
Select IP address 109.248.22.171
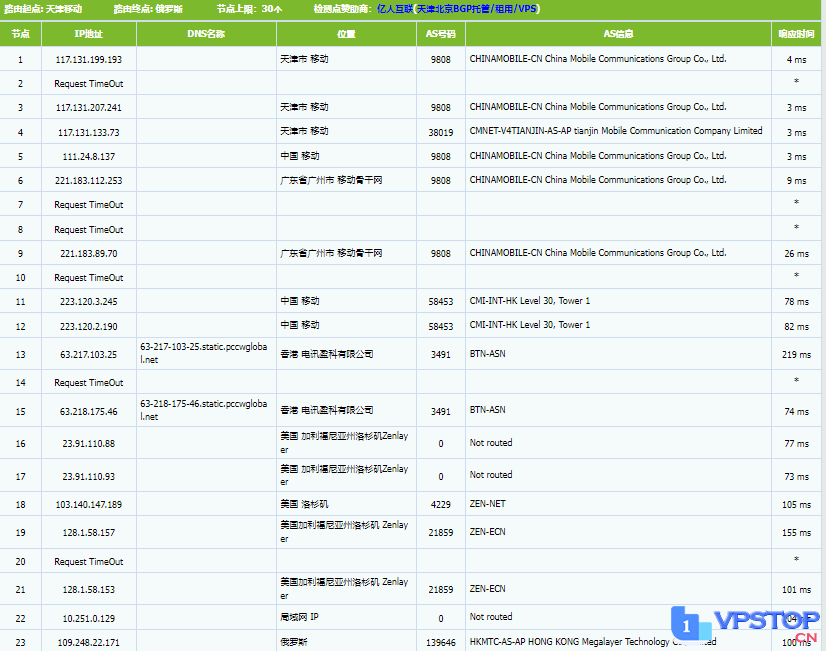88,643
